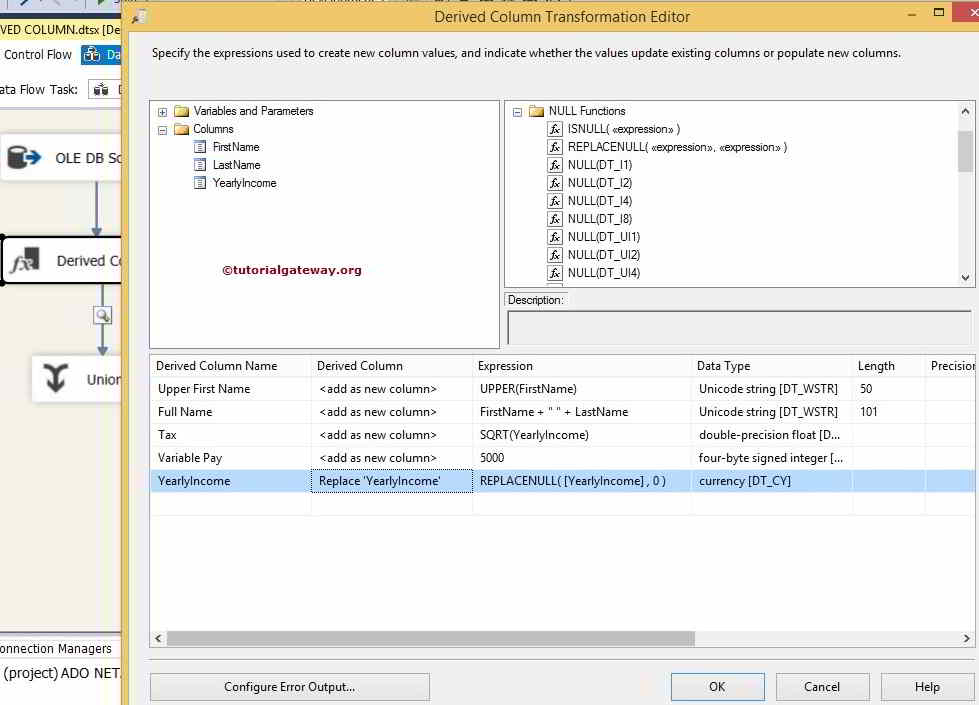Click the Variable Pay column name cell

coord(230,458)
